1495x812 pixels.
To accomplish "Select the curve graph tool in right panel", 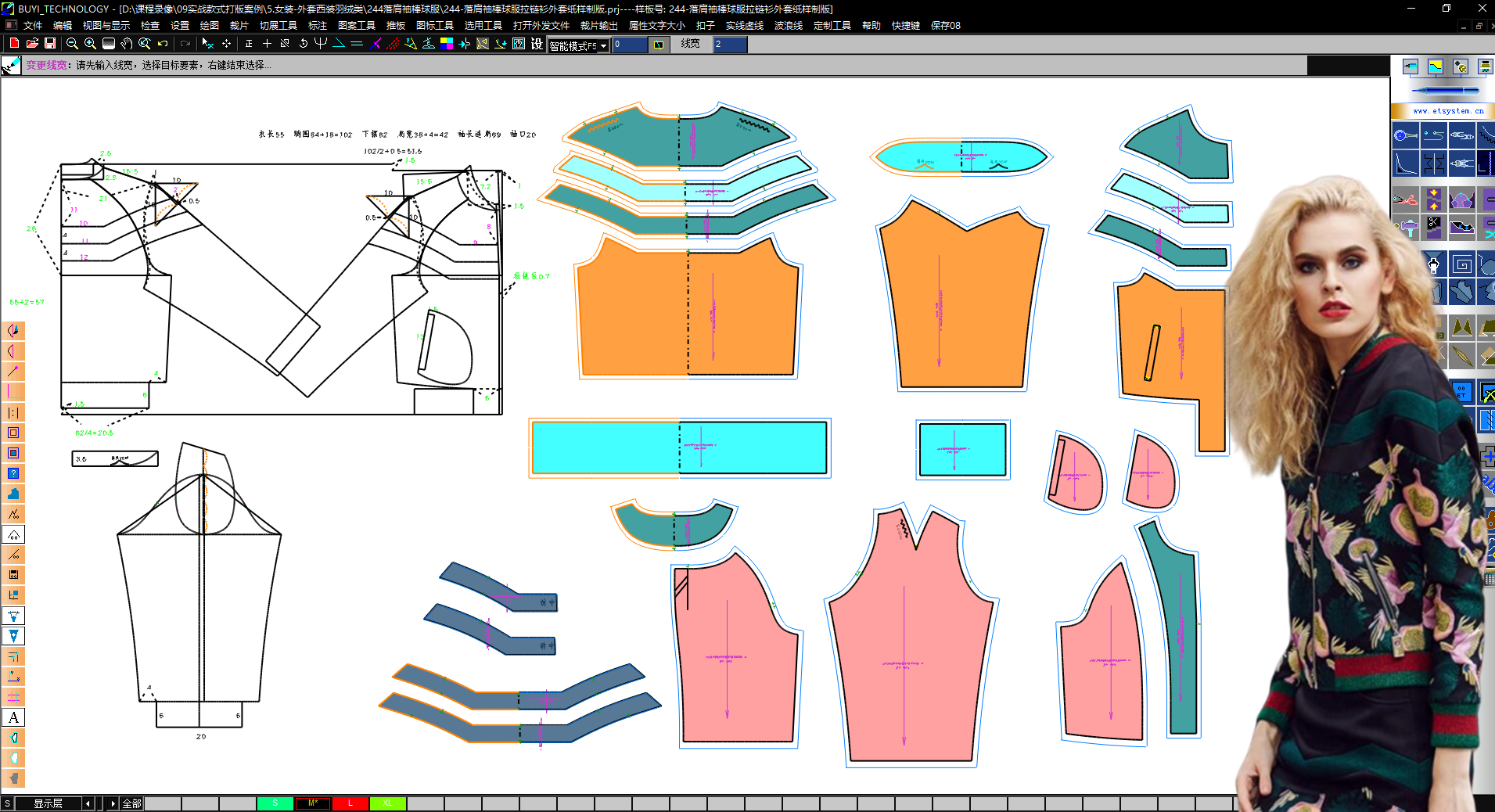I will [1405, 163].
